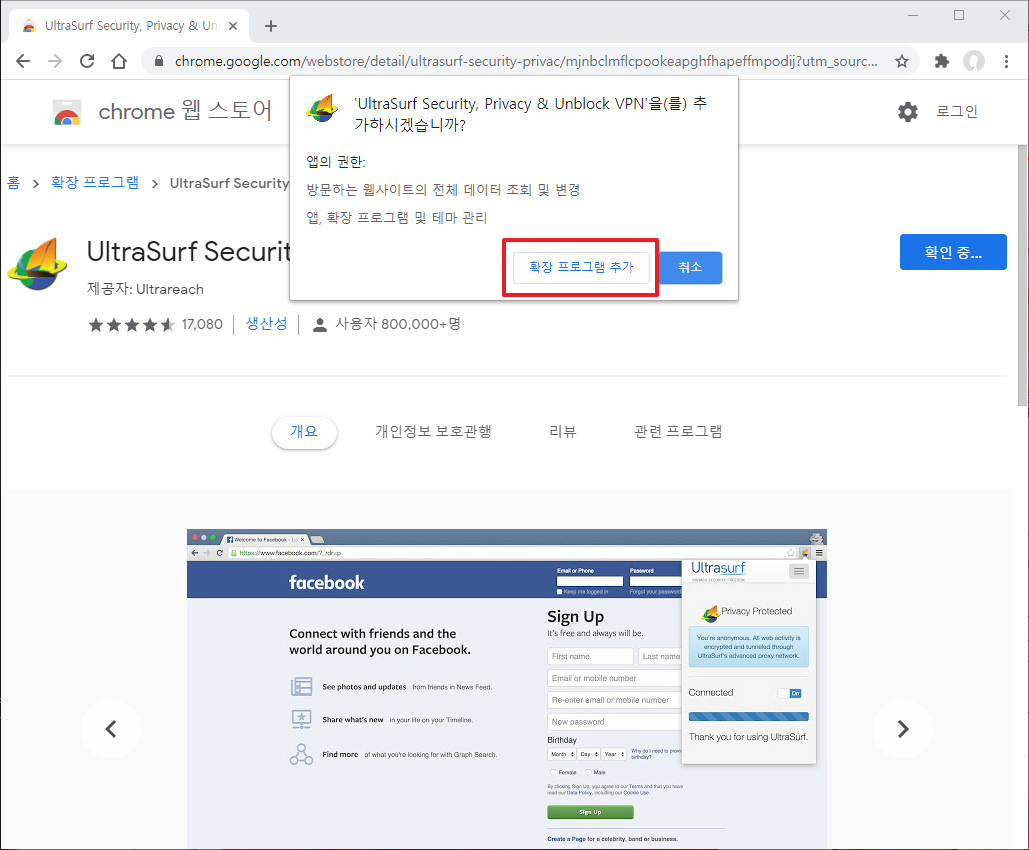Switch to 개인정보 보호관행 tab
This screenshot has height=850, width=1029.
pyautogui.click(x=433, y=432)
